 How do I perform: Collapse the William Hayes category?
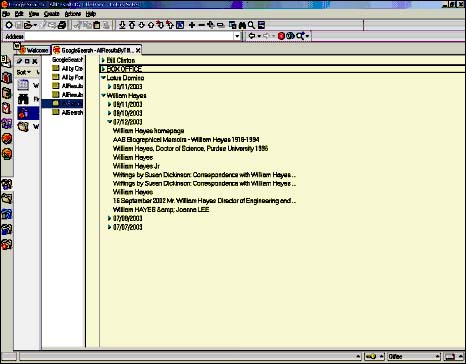(103, 95)
